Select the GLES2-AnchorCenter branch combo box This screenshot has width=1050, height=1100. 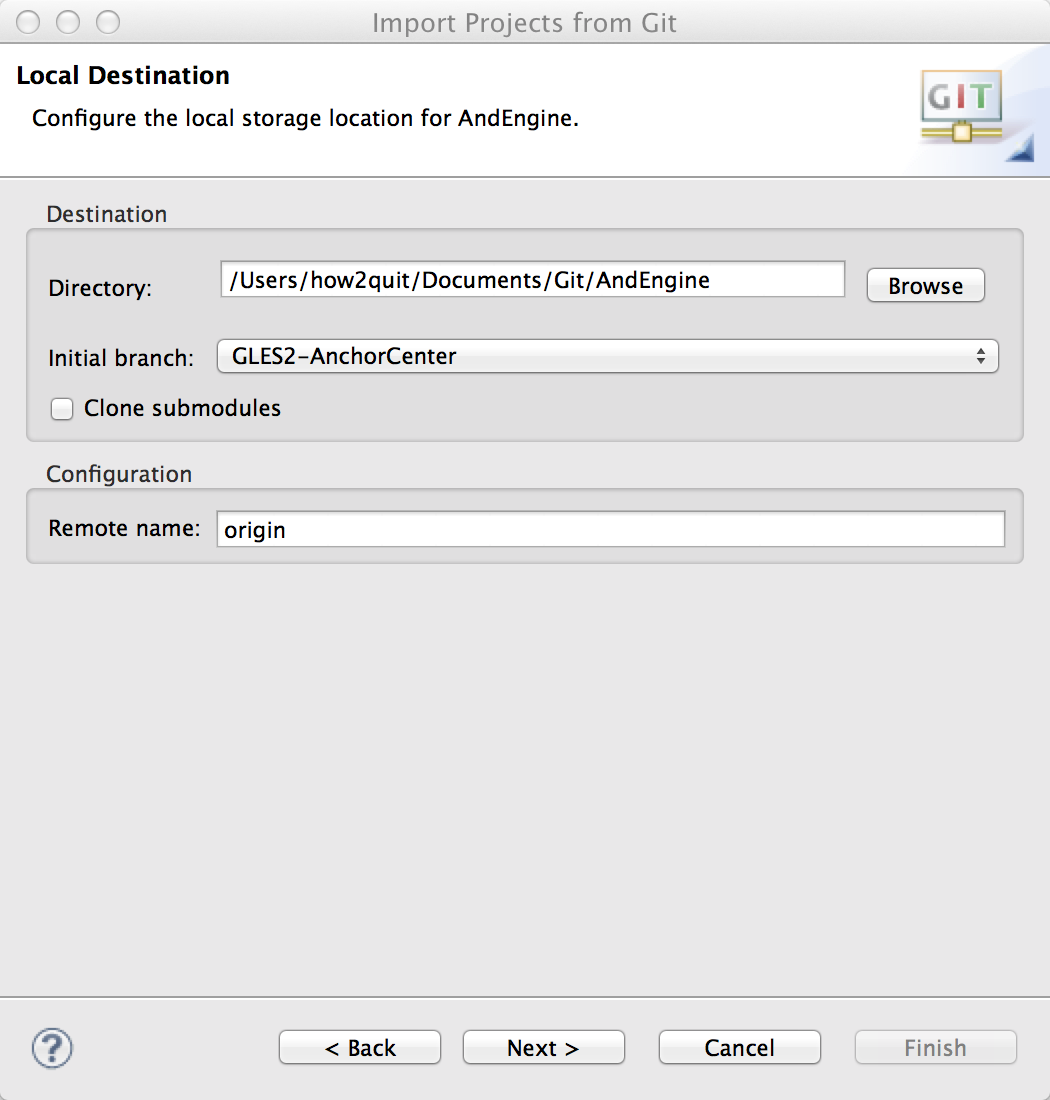(x=607, y=356)
